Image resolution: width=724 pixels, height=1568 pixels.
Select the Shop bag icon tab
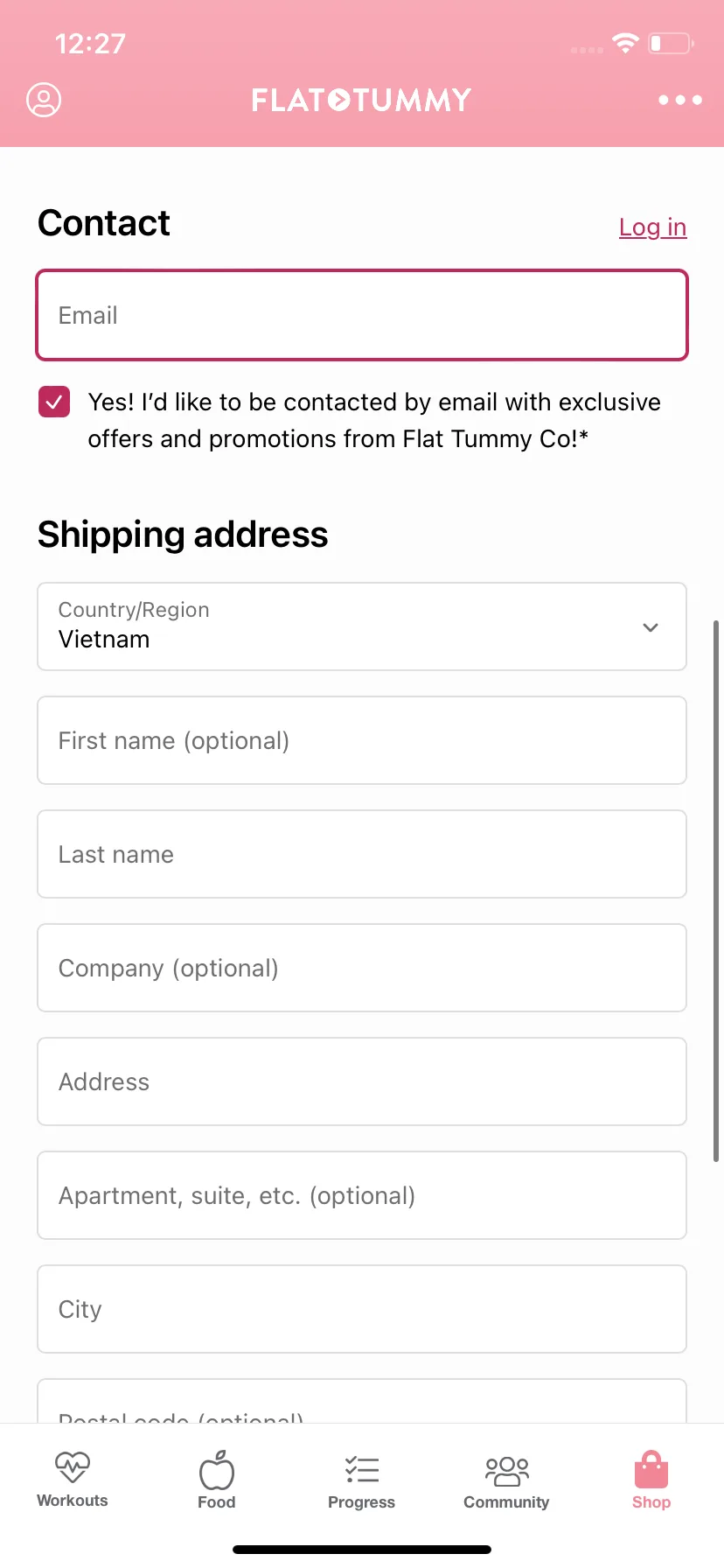point(651,1480)
